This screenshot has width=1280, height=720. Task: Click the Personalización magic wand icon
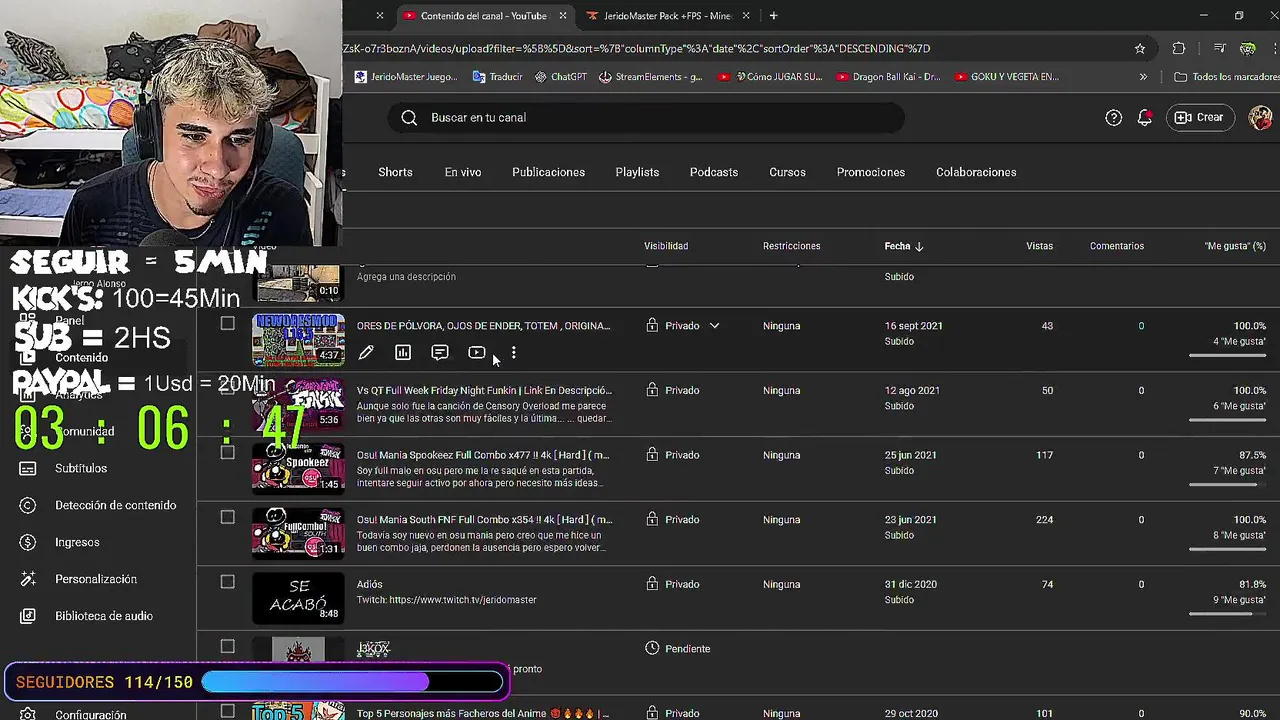point(28,579)
